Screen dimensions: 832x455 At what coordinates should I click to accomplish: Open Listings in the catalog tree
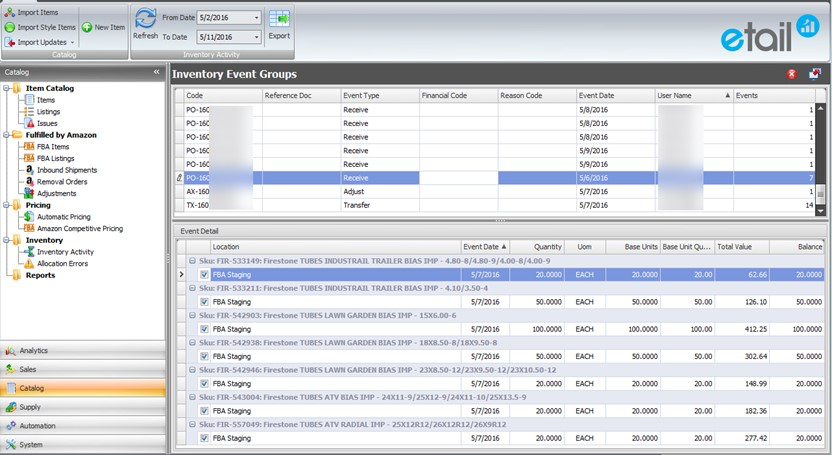point(48,111)
